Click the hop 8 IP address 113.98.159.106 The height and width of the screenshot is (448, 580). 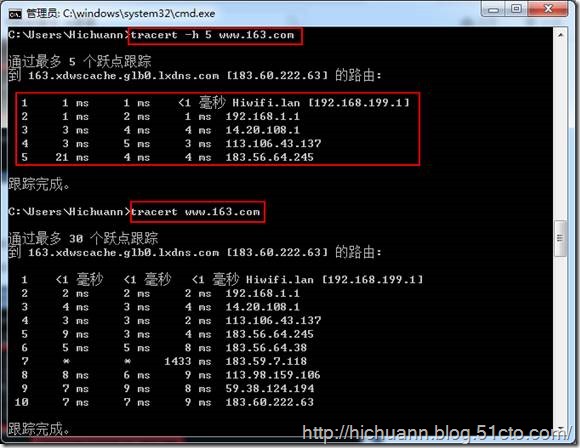(x=273, y=375)
